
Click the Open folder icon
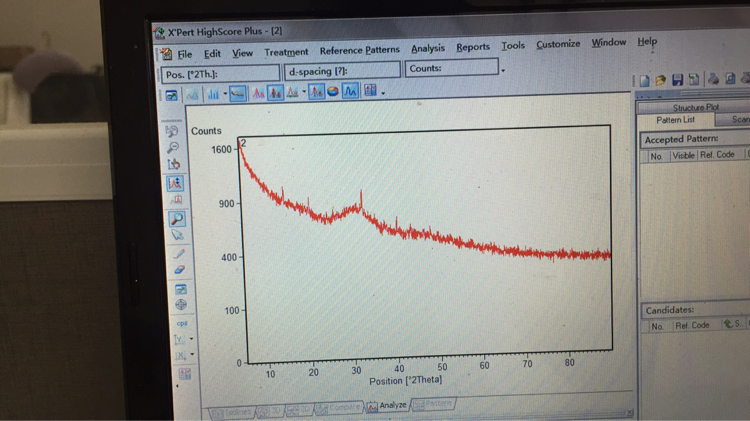661,80
